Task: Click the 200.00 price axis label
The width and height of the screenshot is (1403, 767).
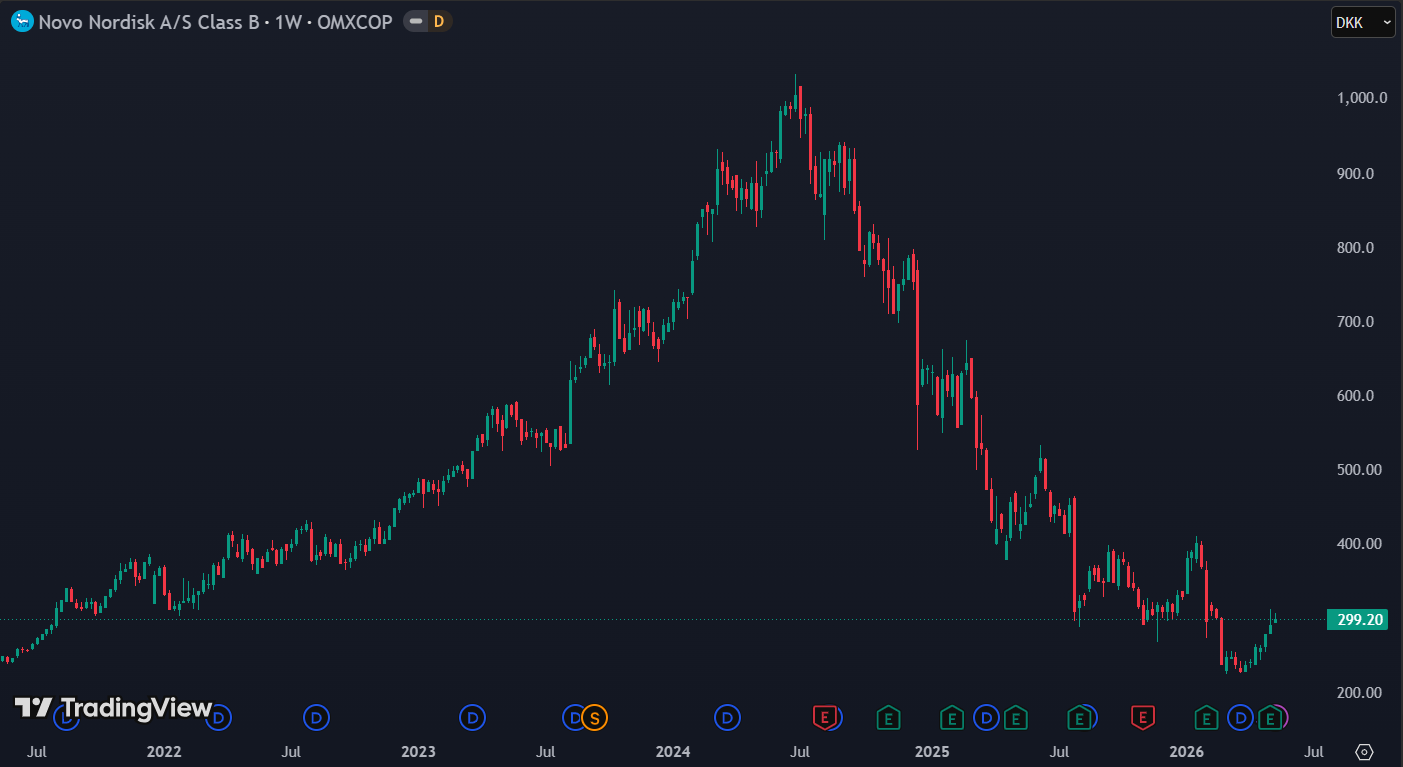Action: pos(1359,692)
